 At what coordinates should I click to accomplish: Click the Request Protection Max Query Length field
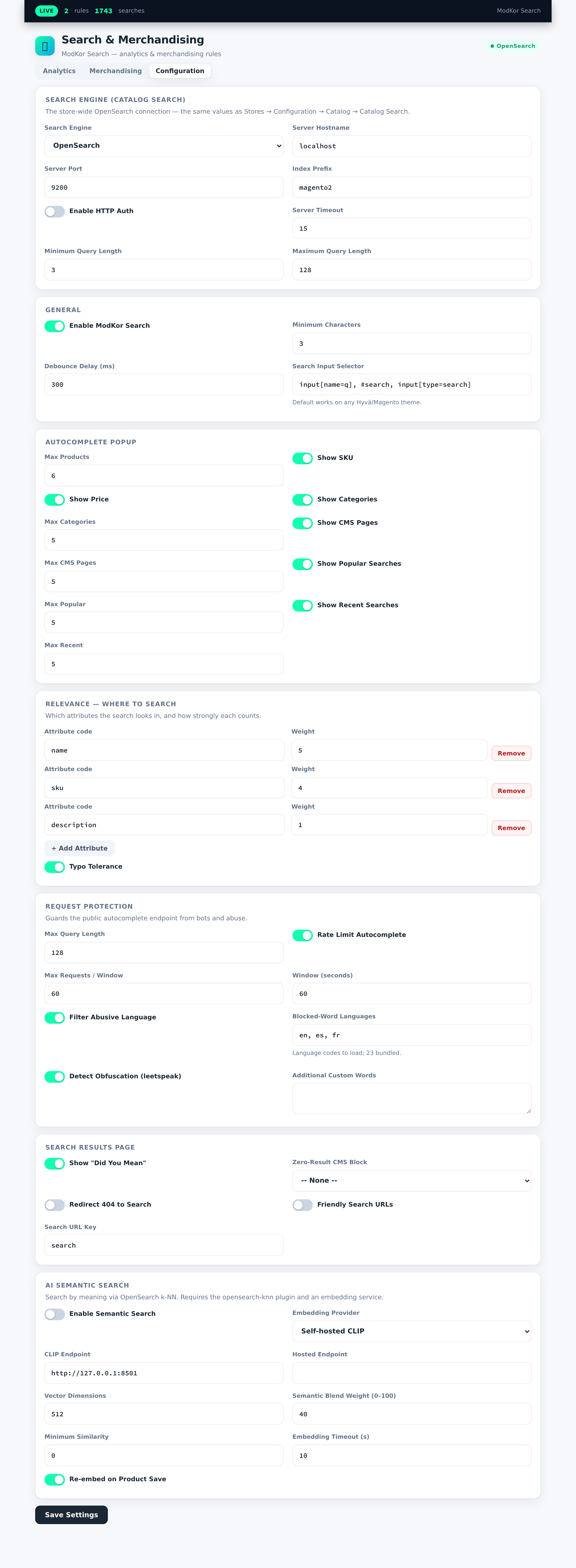(x=164, y=953)
